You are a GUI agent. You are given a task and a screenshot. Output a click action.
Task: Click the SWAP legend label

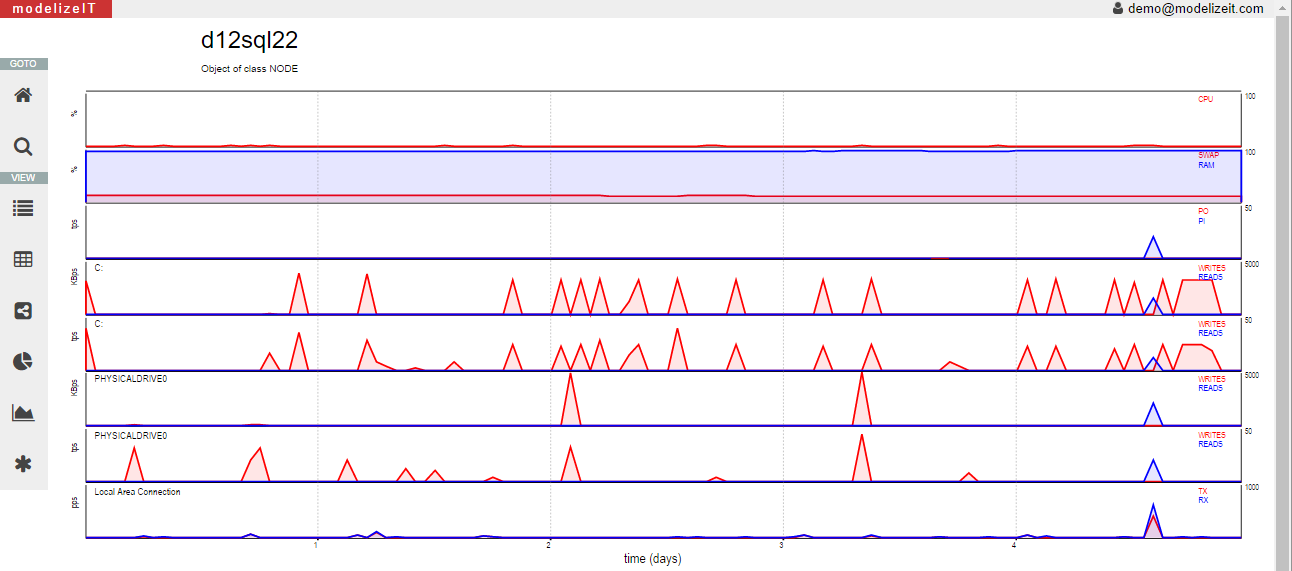[1208, 155]
